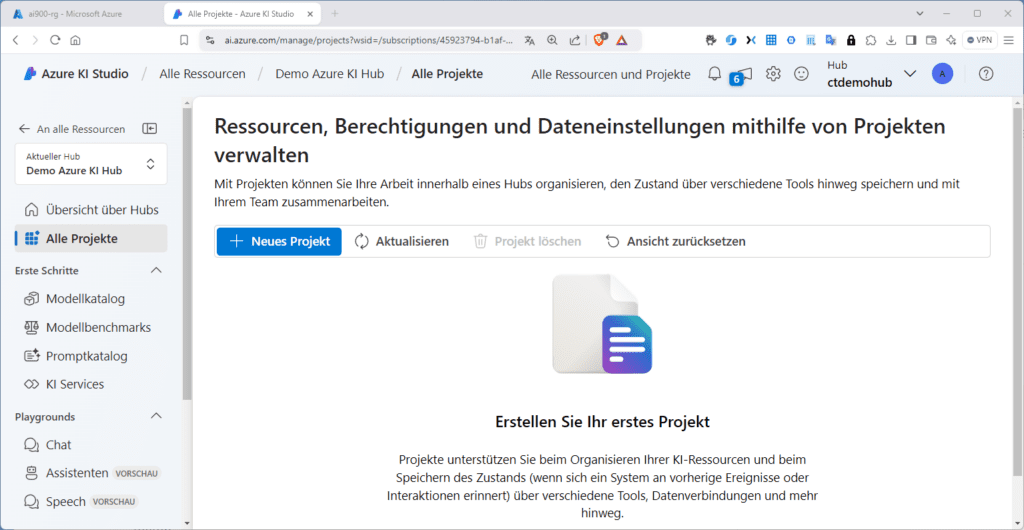Screen dimensions: 1024x530
Task: Switch to the ai900-rg Microsoft Azure tab
Action: (76, 14)
